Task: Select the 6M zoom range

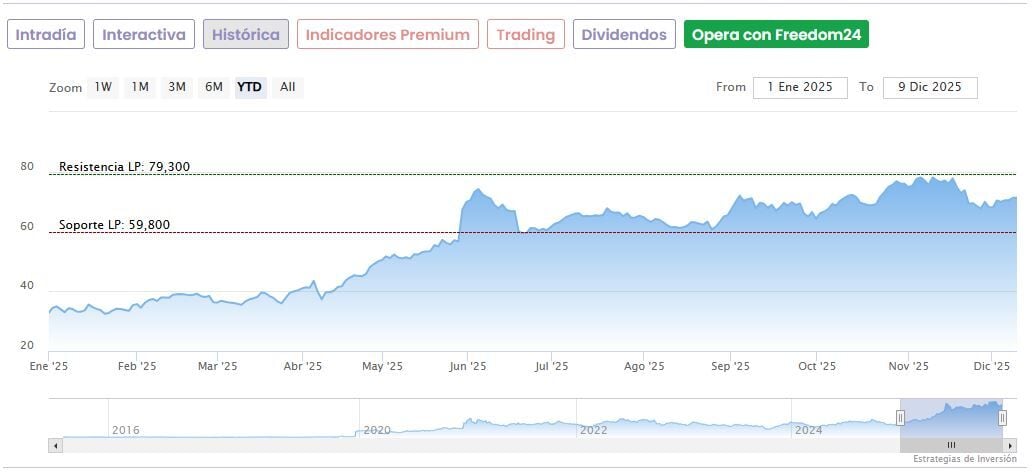Action: [x=214, y=87]
